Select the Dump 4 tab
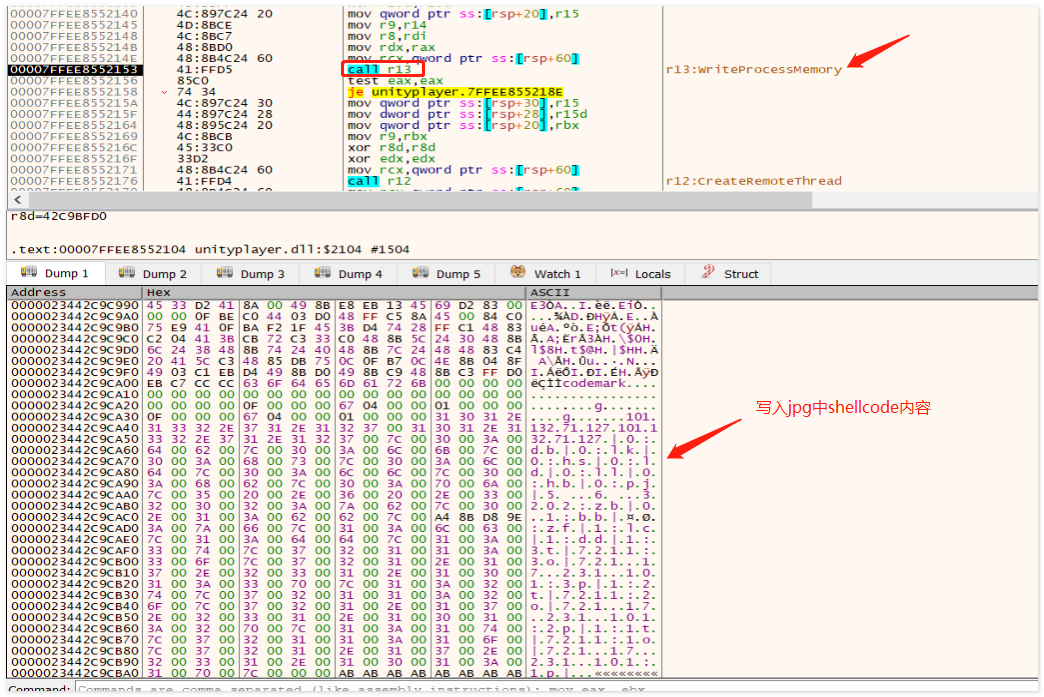 click(x=350, y=274)
